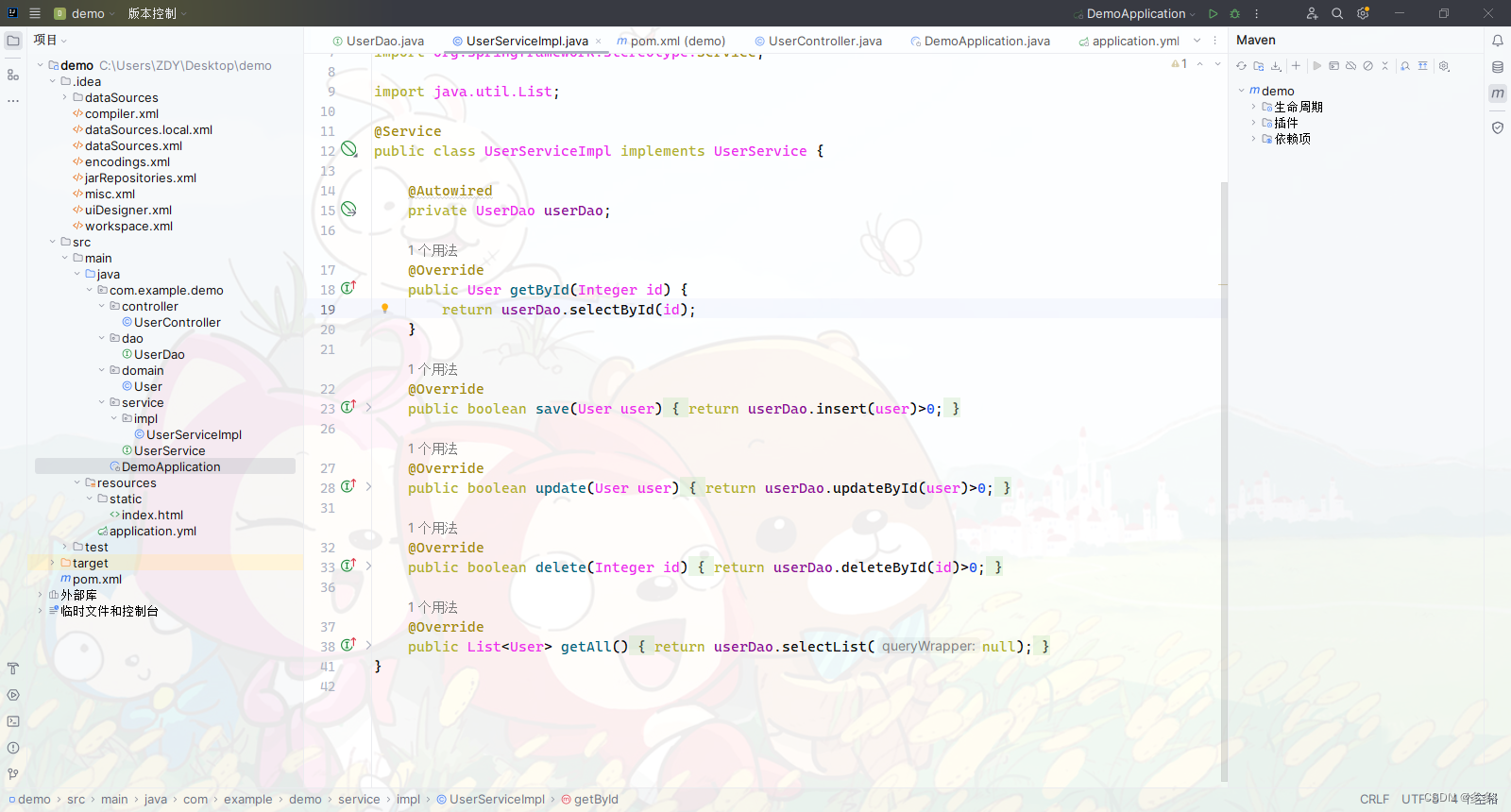The width and height of the screenshot is (1511, 812).
Task: Click the warning count indicator
Action: [1179, 64]
